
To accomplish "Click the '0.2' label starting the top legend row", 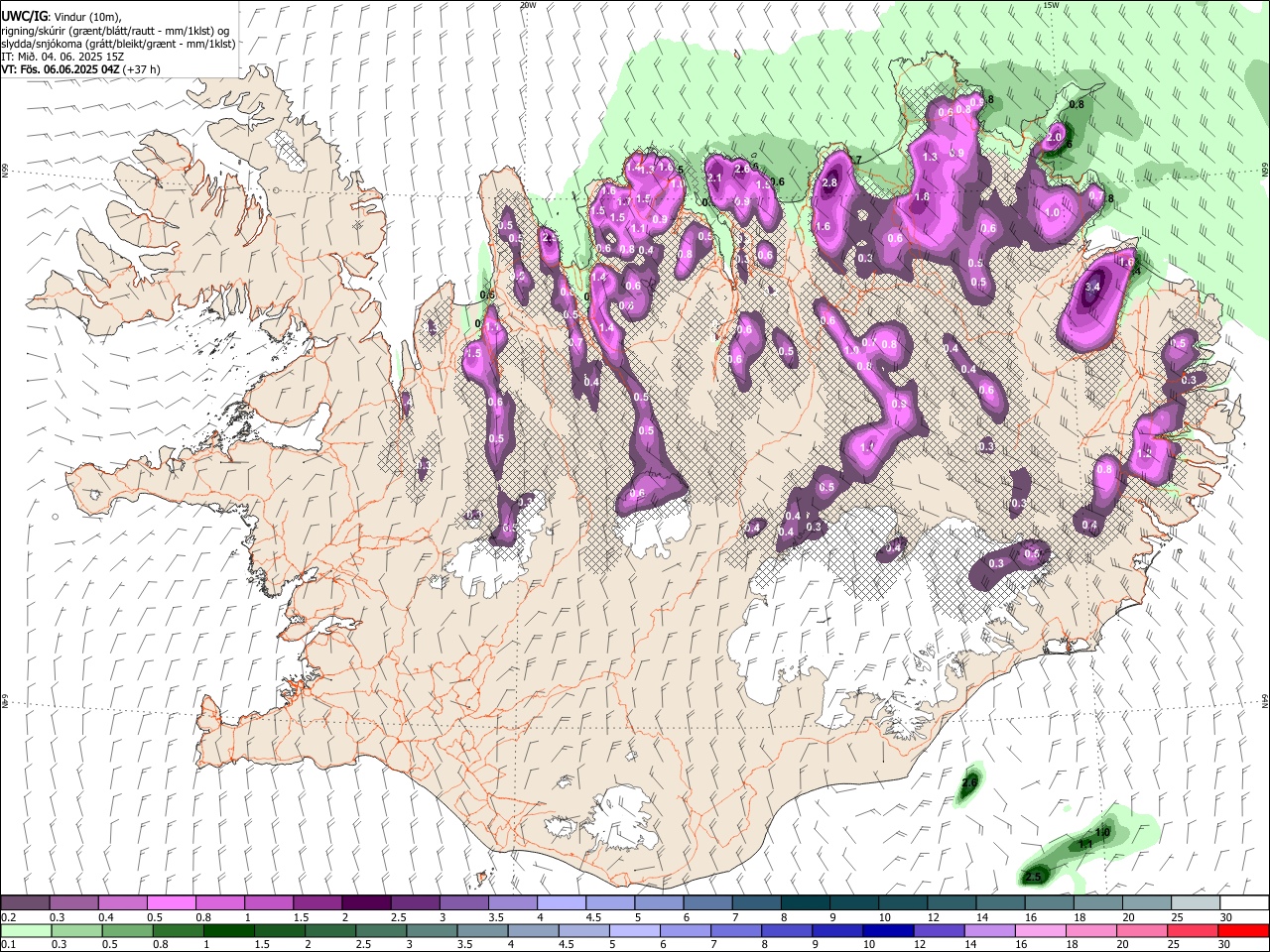I will click(9, 917).
